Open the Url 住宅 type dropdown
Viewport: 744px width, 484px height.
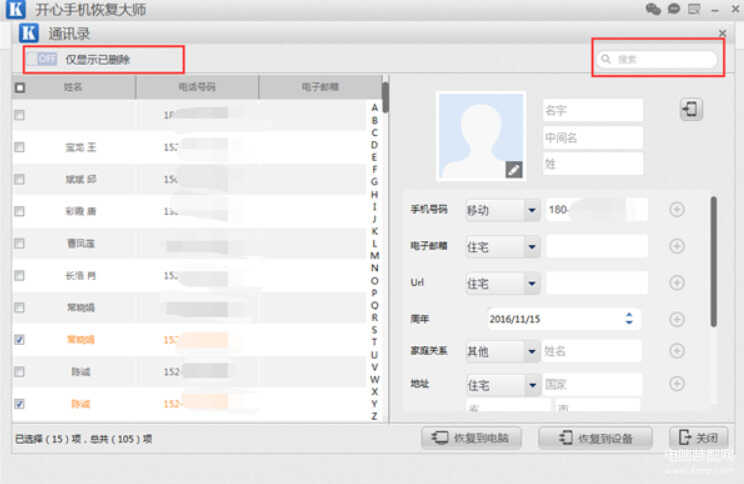click(x=502, y=283)
